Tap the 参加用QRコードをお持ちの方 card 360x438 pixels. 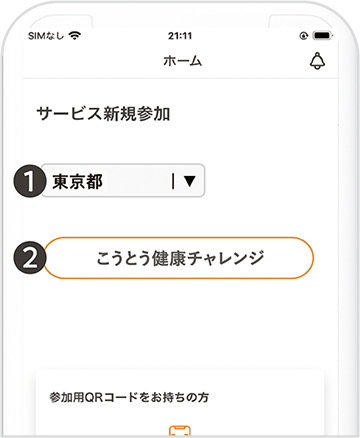pos(129,397)
